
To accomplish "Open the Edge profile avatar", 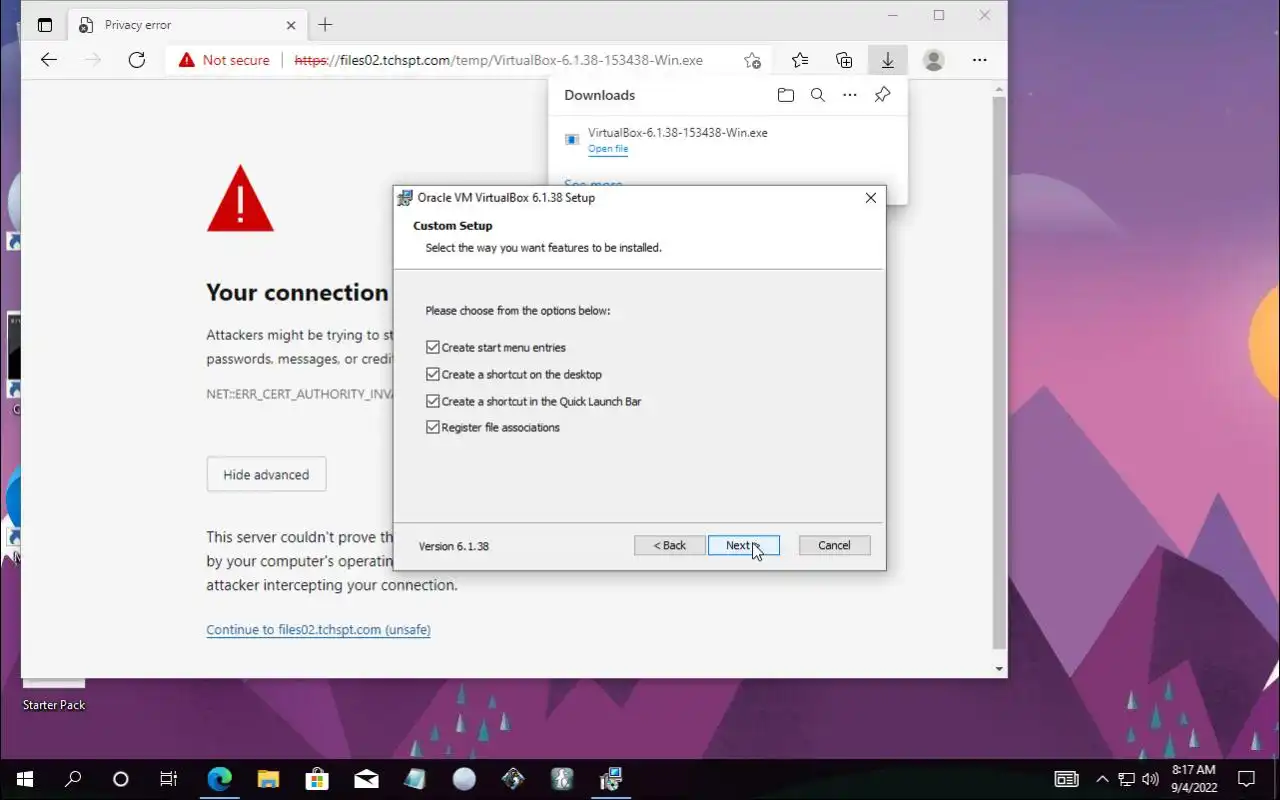I will point(934,60).
